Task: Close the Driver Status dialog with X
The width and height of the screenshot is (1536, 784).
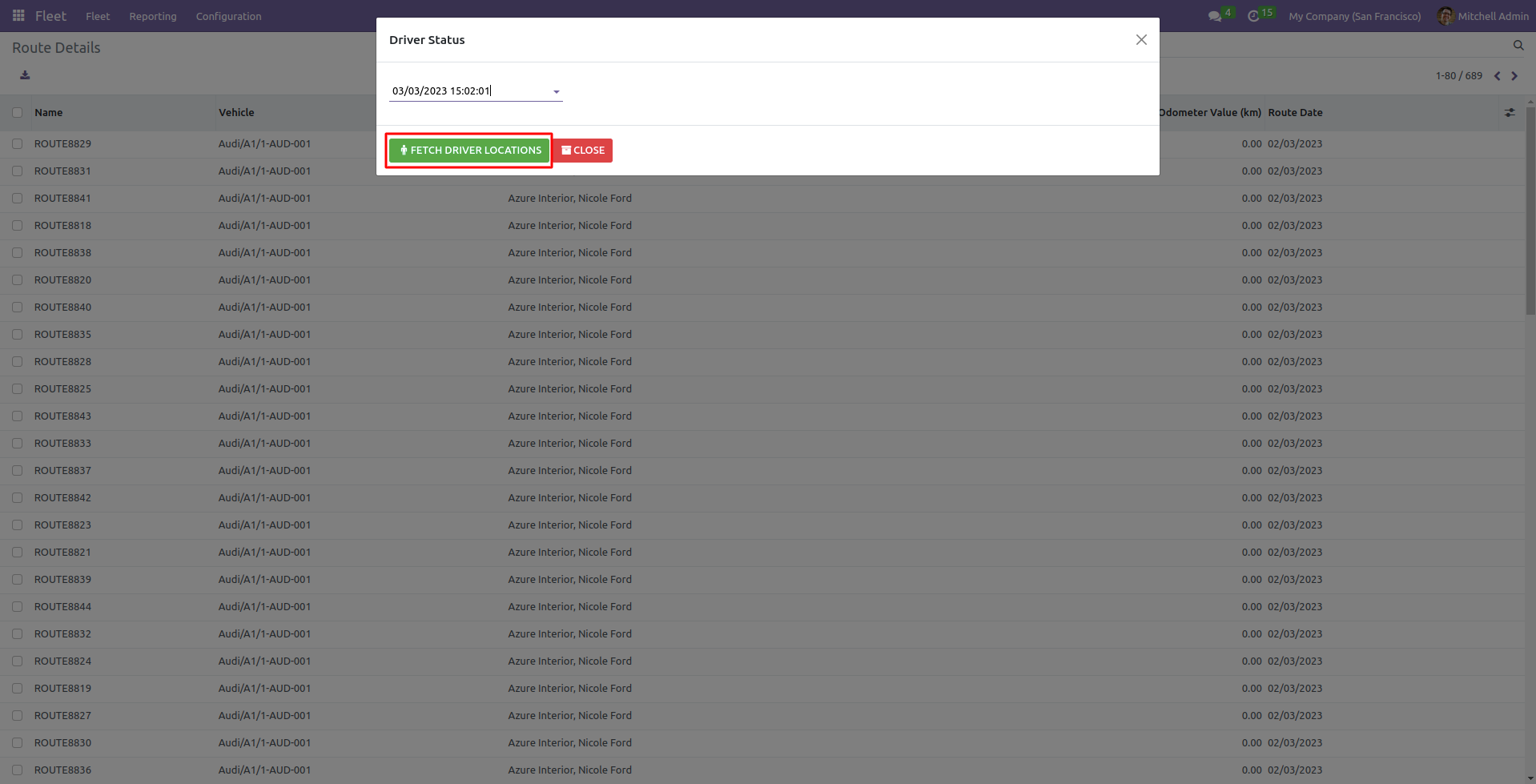Action: (x=1141, y=40)
